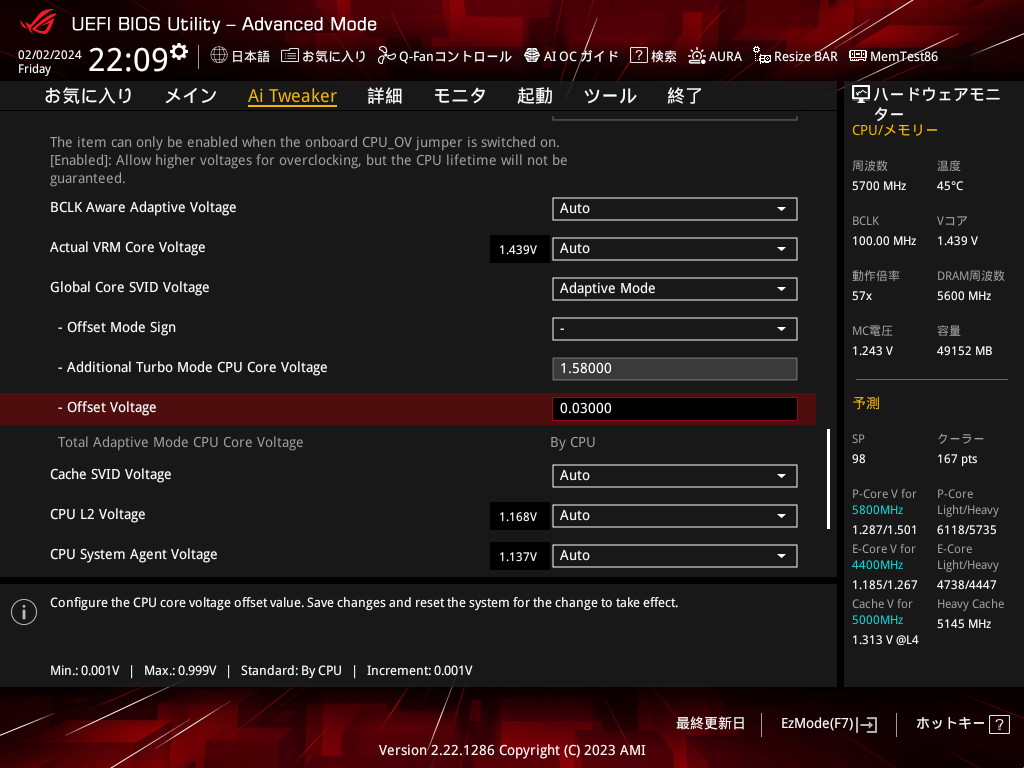Click the 4400MHz E-Core link
This screenshot has height=768, width=1024.
click(x=877, y=565)
